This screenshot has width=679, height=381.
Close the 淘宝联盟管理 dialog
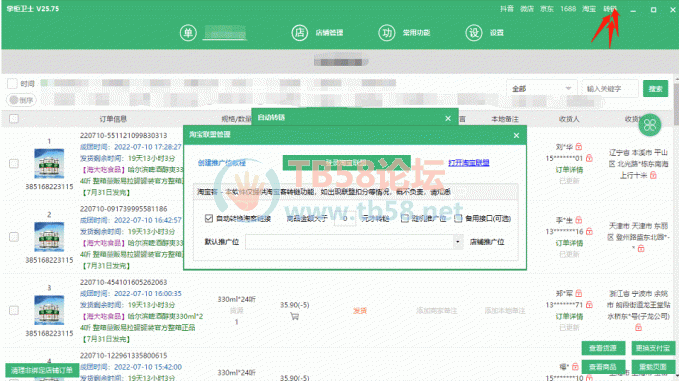(516, 136)
